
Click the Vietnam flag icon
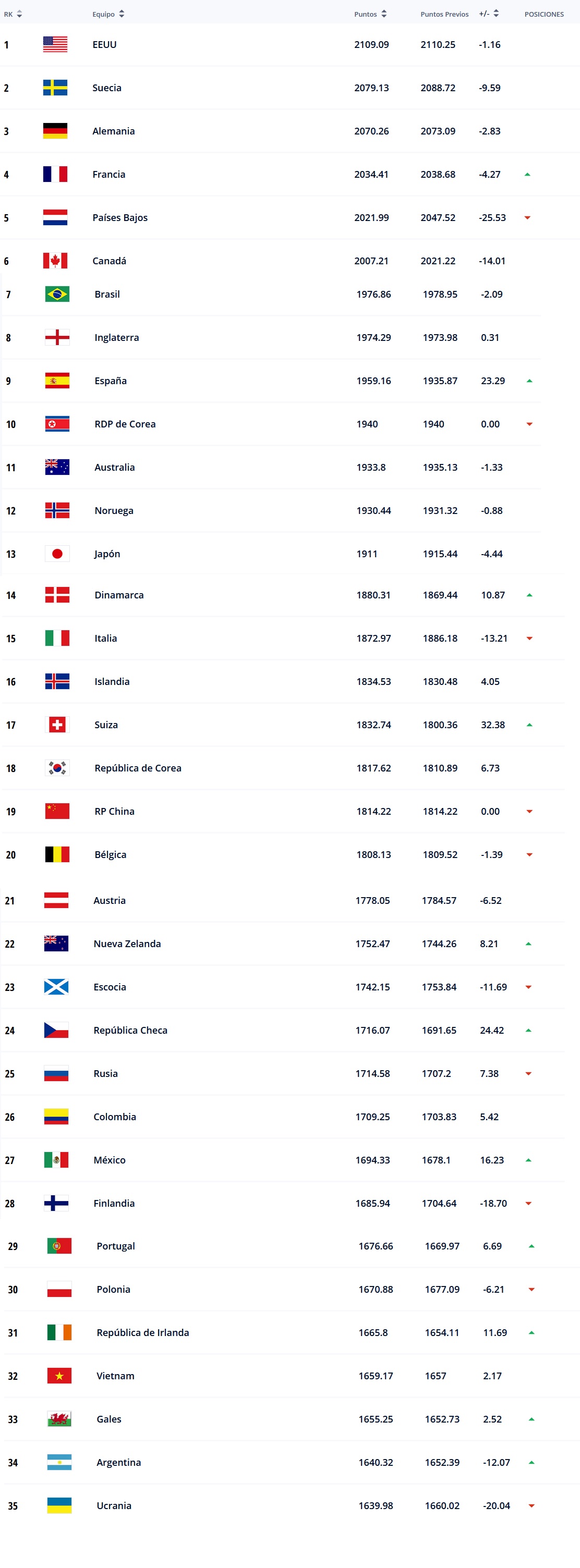[59, 1376]
